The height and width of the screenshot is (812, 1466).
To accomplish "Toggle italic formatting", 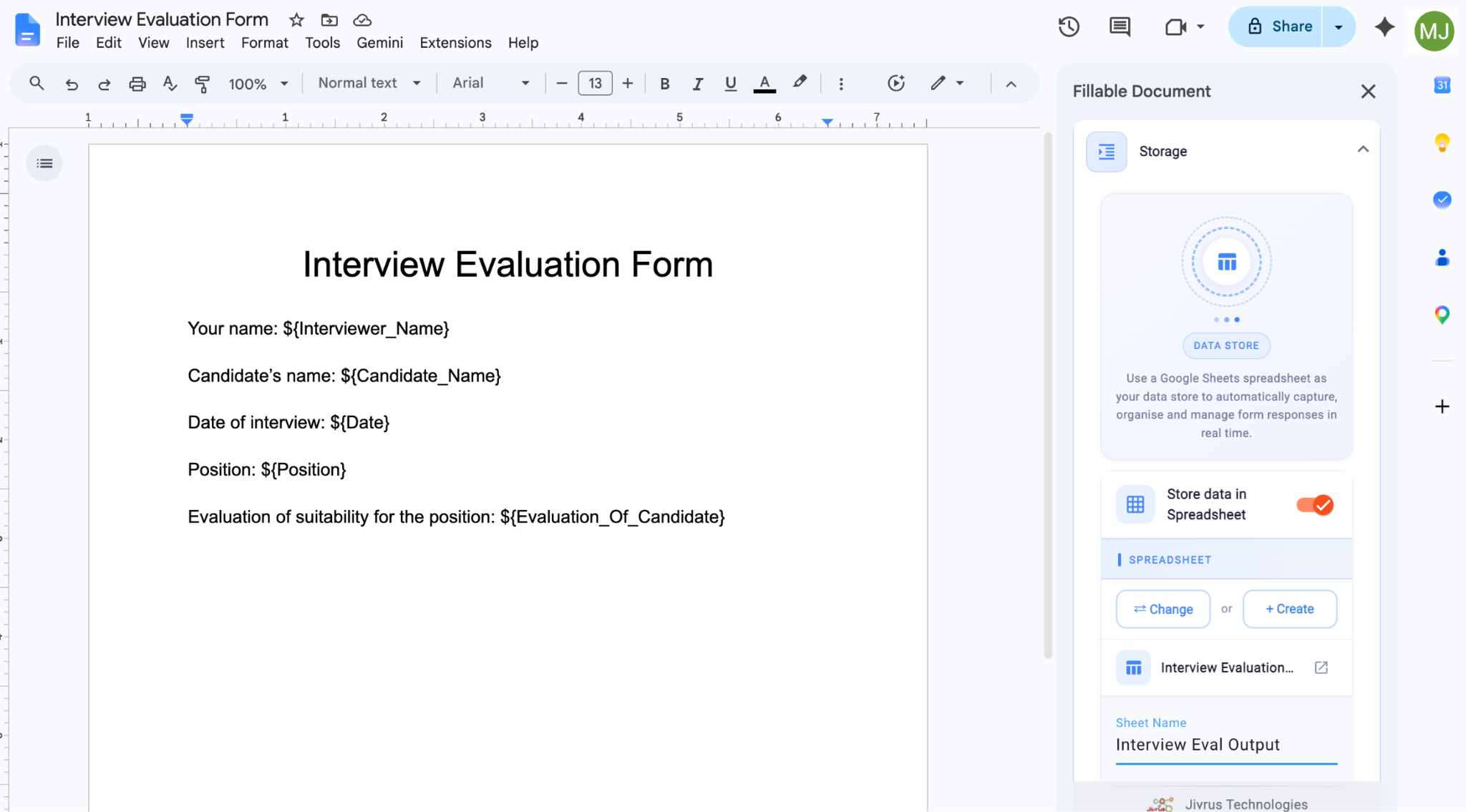I will point(697,84).
